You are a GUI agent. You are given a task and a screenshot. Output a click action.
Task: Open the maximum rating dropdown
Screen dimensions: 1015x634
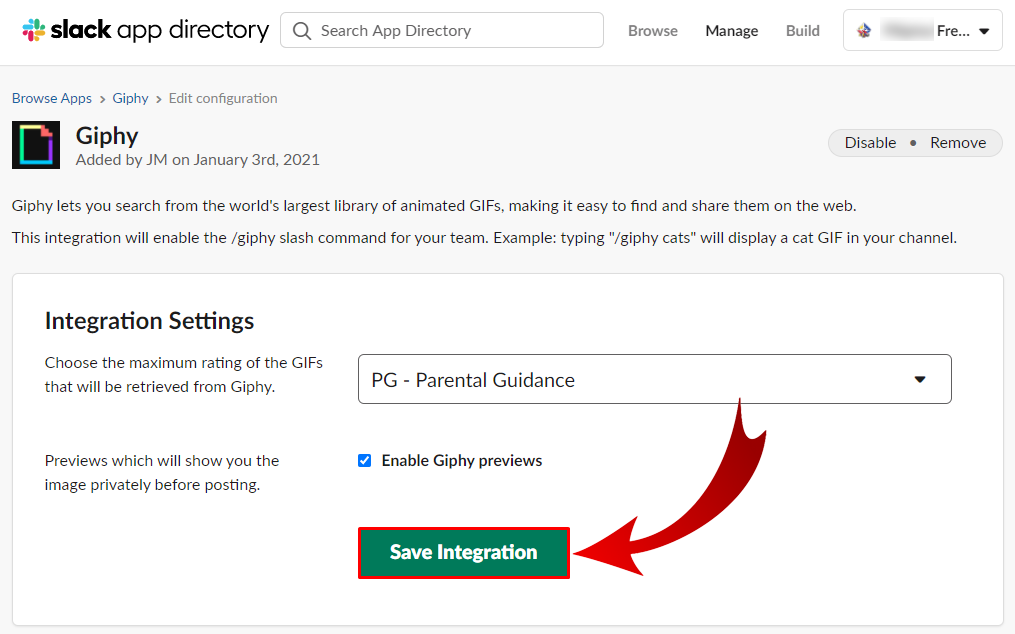coord(654,380)
